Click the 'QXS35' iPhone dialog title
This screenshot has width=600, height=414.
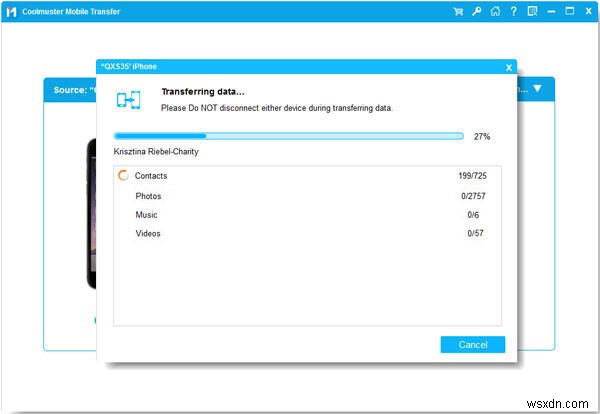click(x=129, y=67)
